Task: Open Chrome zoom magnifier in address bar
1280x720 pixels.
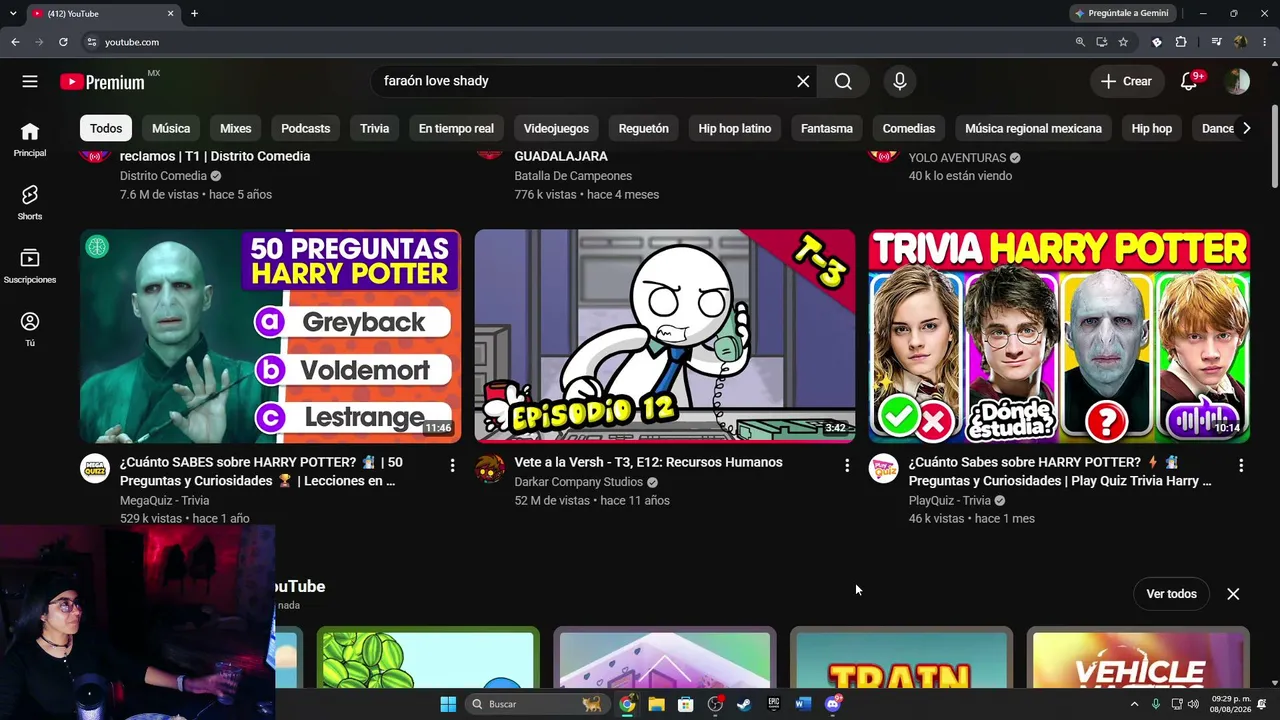Action: (x=1080, y=42)
